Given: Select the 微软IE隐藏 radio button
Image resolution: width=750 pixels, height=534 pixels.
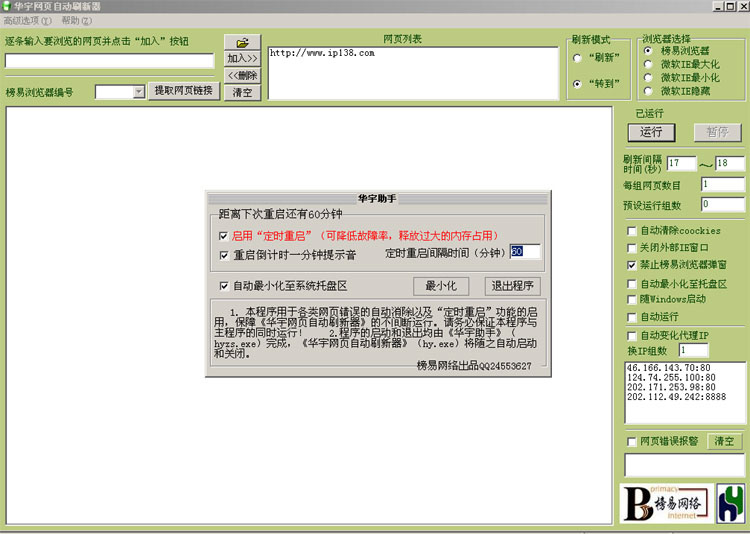Looking at the screenshot, I should (x=648, y=91).
